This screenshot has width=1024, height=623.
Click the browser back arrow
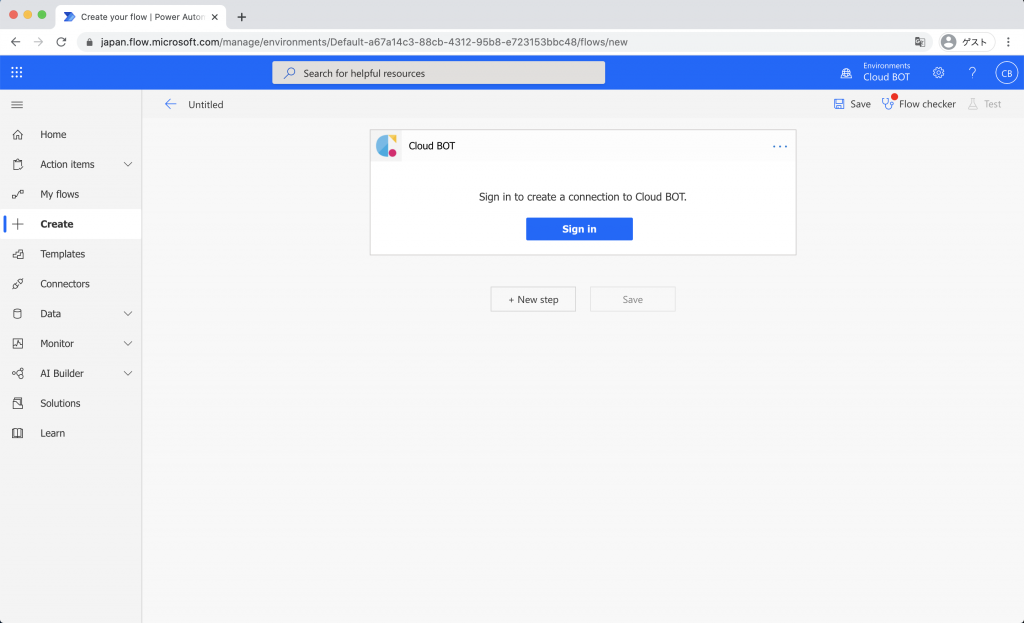[x=16, y=42]
